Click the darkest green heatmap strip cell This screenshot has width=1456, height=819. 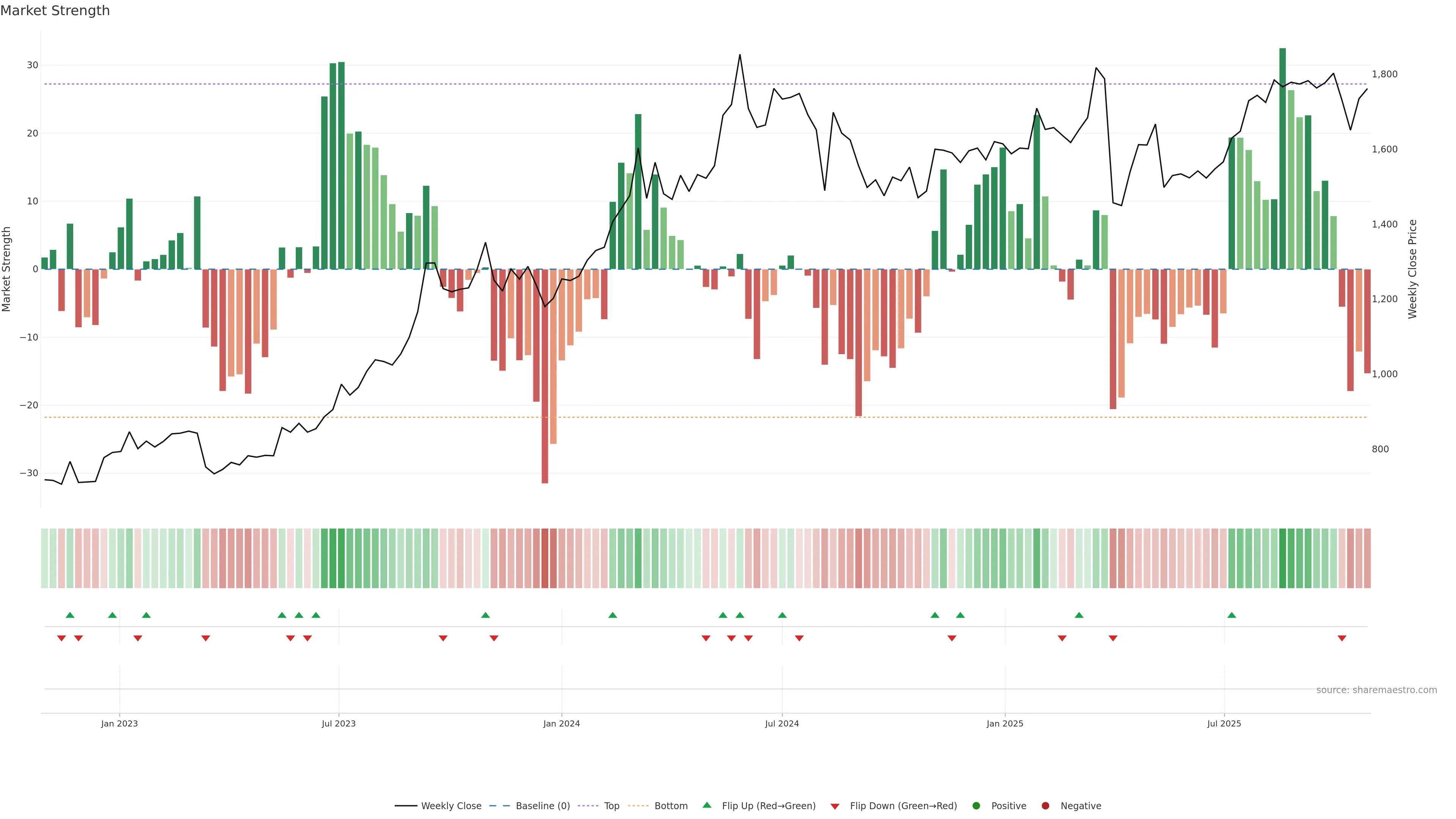[1282, 558]
